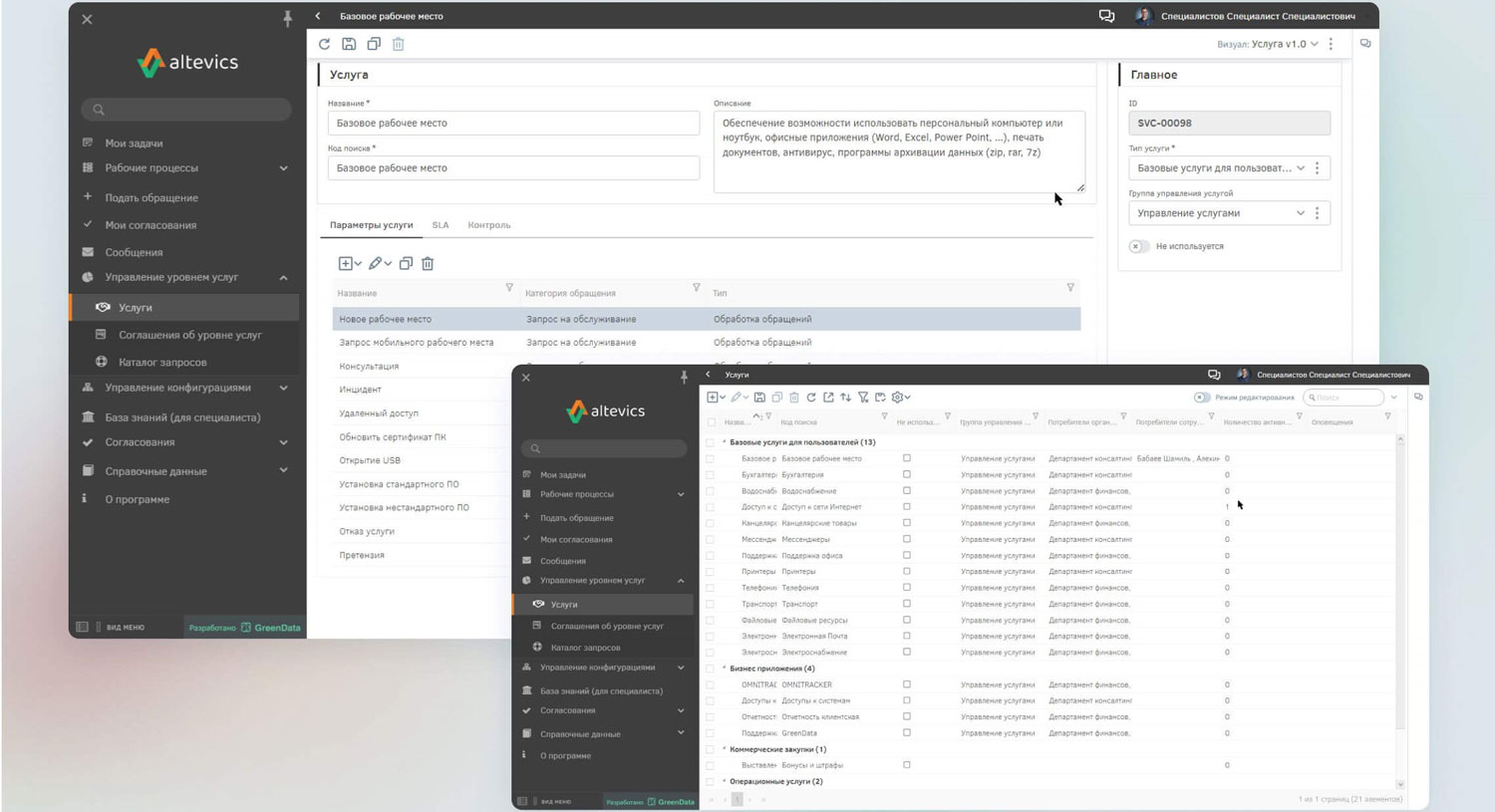This screenshot has height=812, width=1495.
Task: Click the filter icon on the Категория обращения column
Action: tap(696, 288)
